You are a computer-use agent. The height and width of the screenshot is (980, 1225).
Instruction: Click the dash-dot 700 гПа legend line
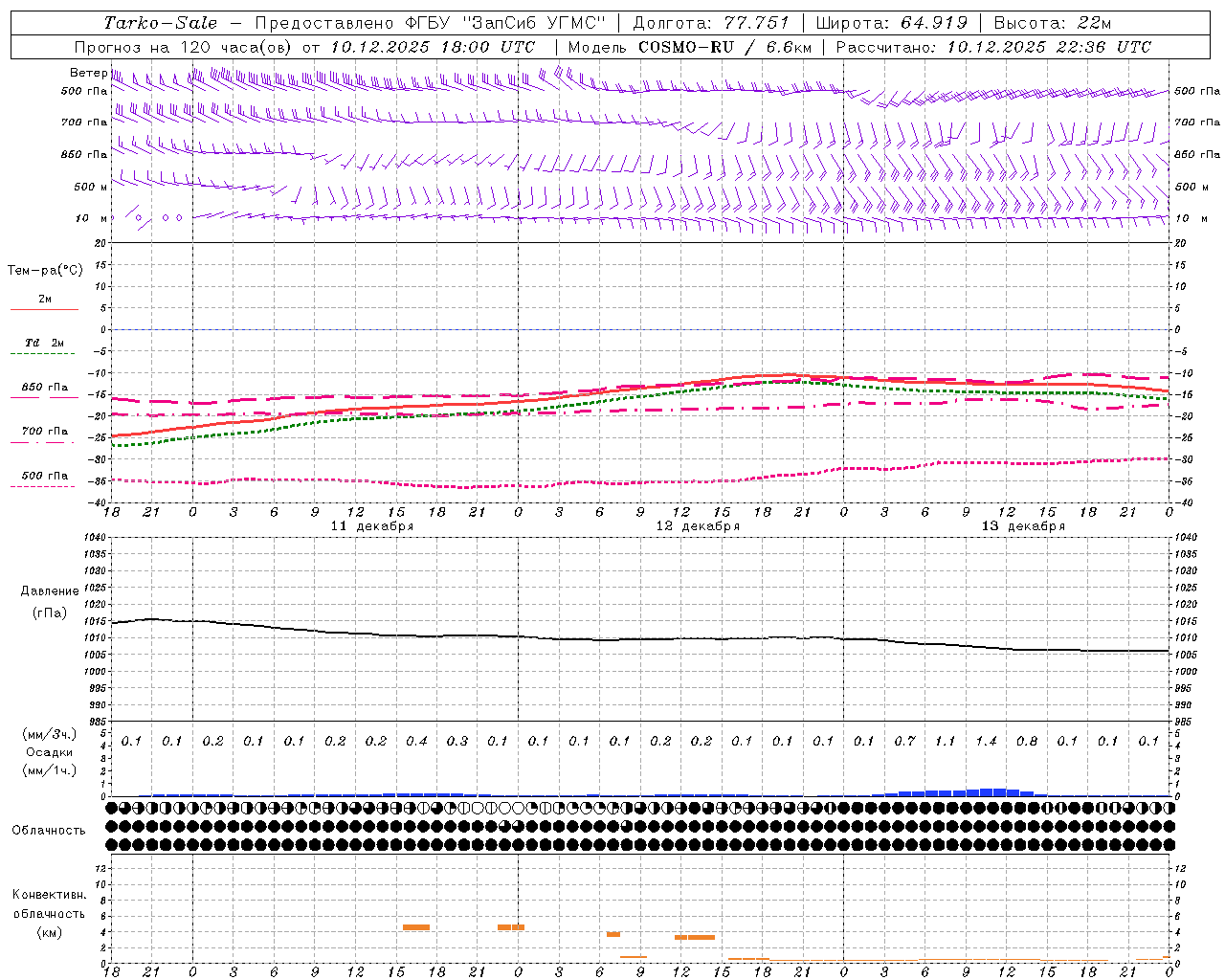tap(43, 442)
